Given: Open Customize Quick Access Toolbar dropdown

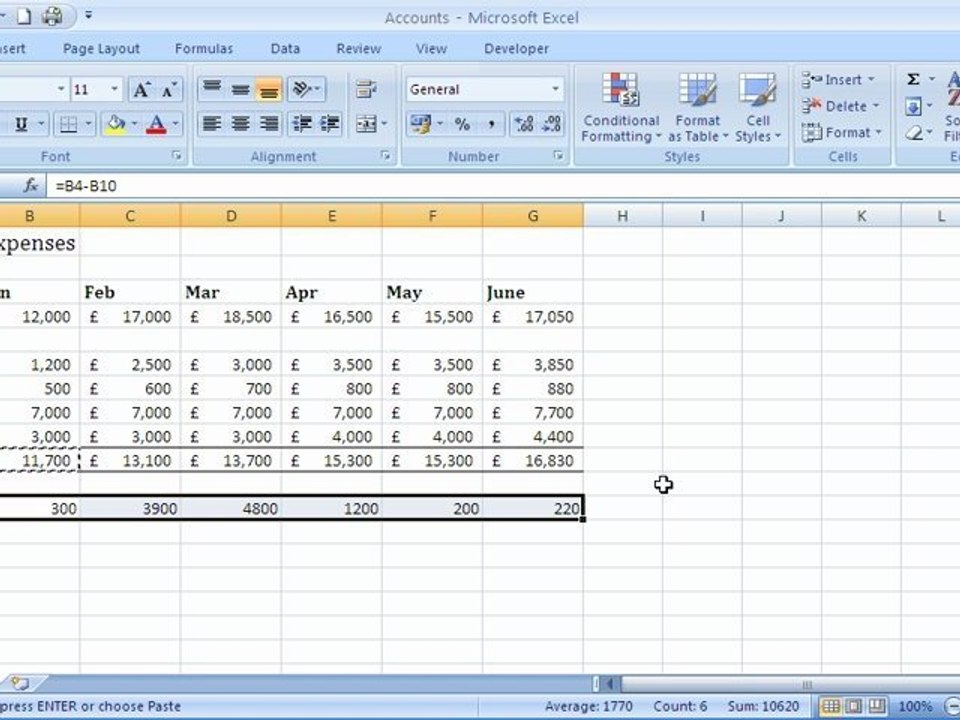Looking at the screenshot, I should [x=89, y=15].
